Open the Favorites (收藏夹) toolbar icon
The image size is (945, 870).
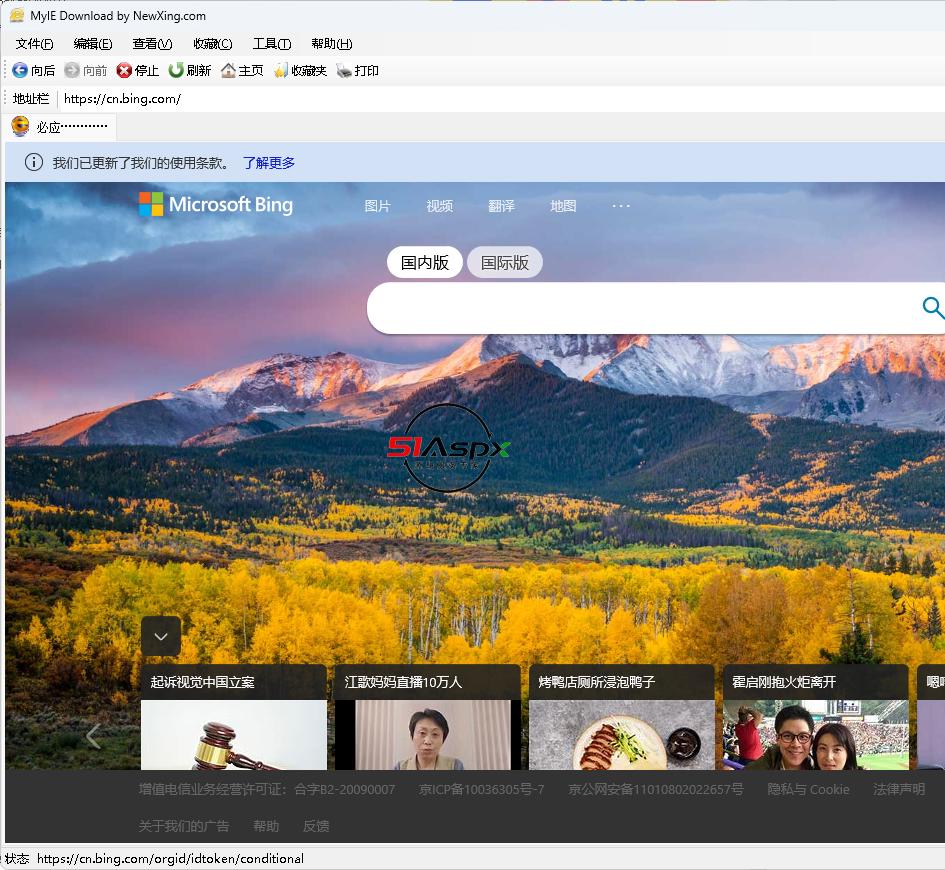click(x=281, y=70)
